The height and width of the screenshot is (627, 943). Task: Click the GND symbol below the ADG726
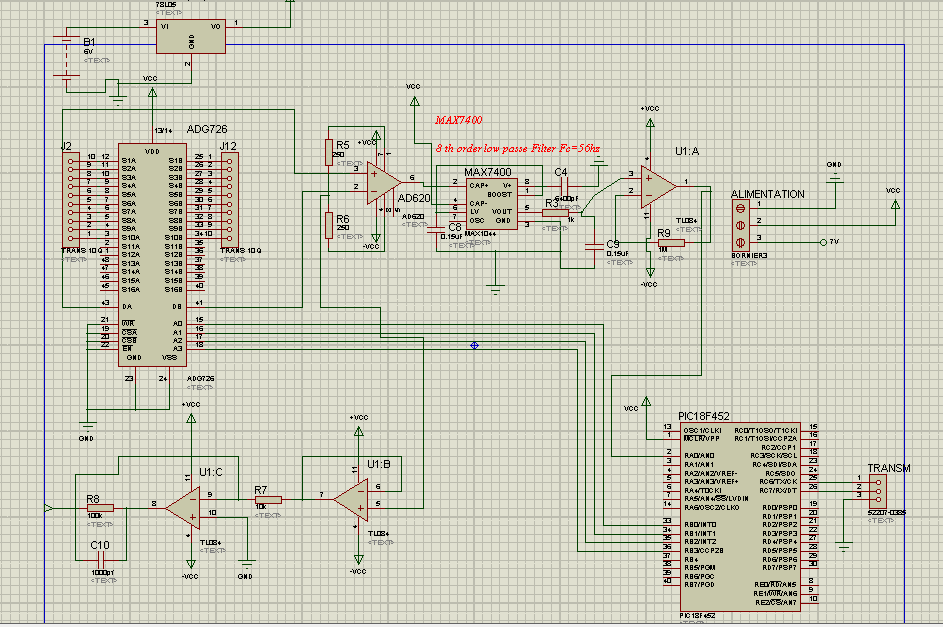click(87, 428)
